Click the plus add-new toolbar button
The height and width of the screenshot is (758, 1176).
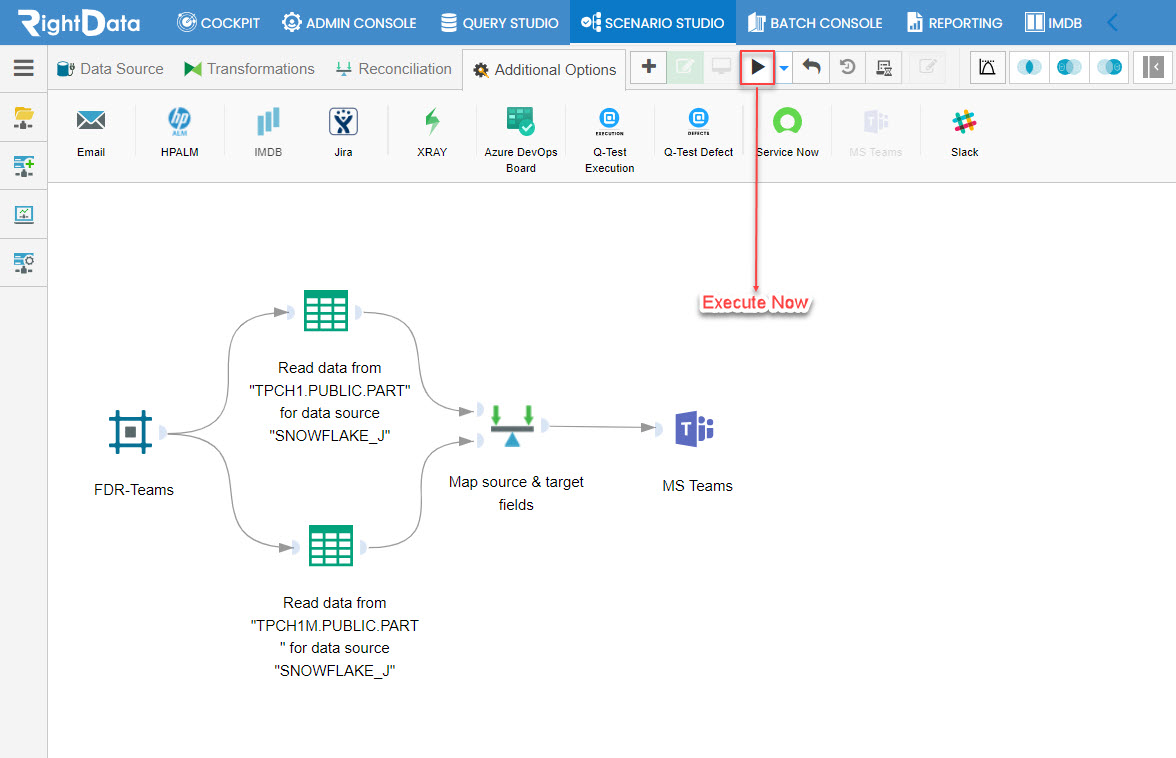tap(649, 67)
